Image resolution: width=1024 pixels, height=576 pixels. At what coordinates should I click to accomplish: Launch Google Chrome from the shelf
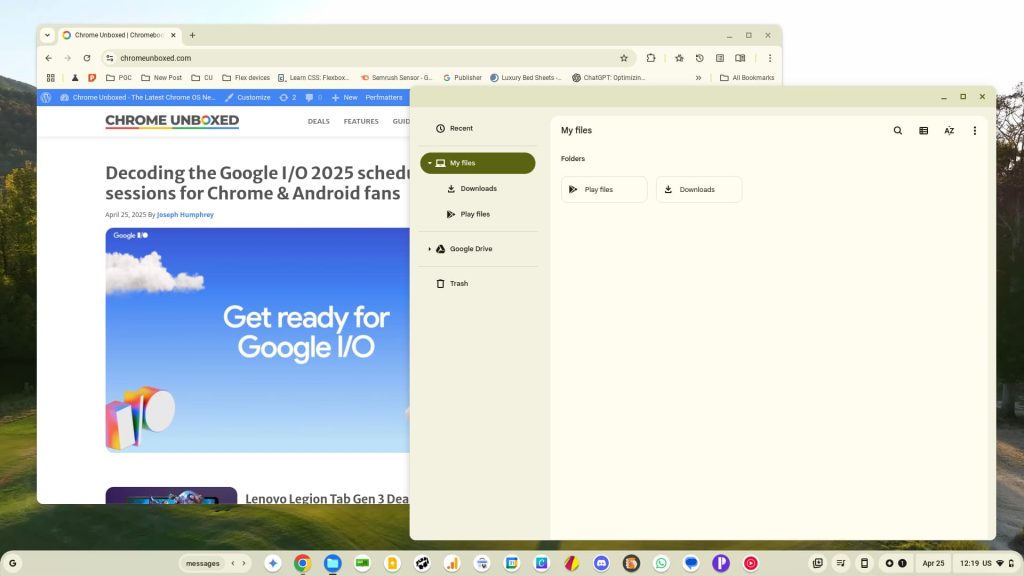click(x=302, y=563)
